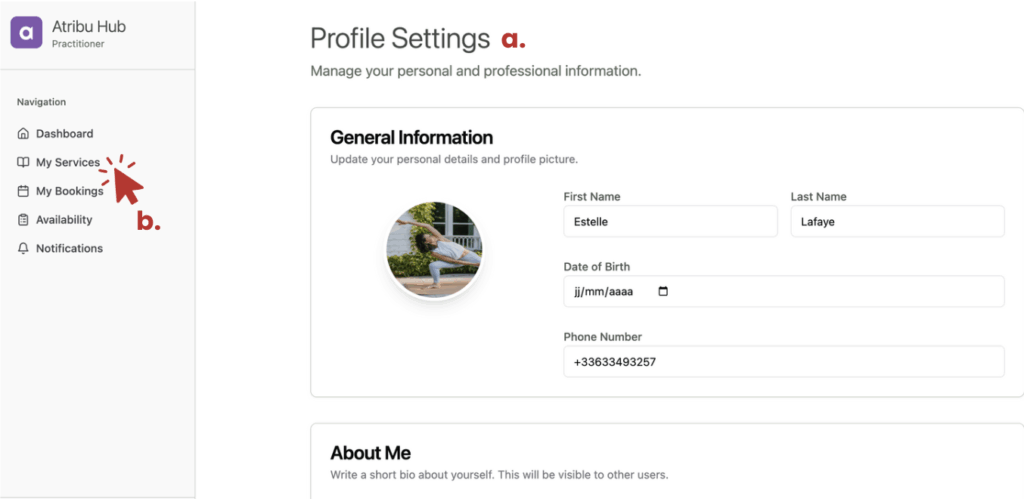
Task: Click the My Services book icon
Action: pyautogui.click(x=23, y=163)
